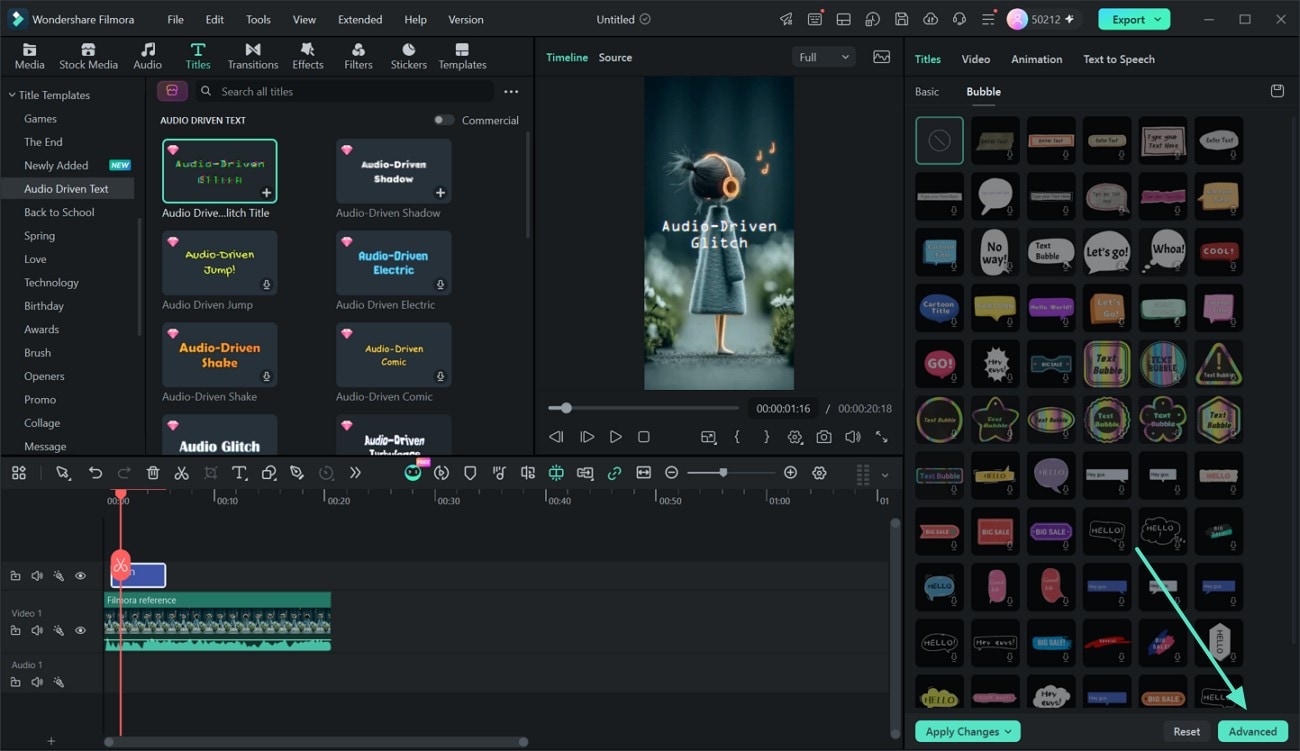This screenshot has width=1300, height=751.
Task: Open the timeline layout options dropdown
Action: (885, 475)
